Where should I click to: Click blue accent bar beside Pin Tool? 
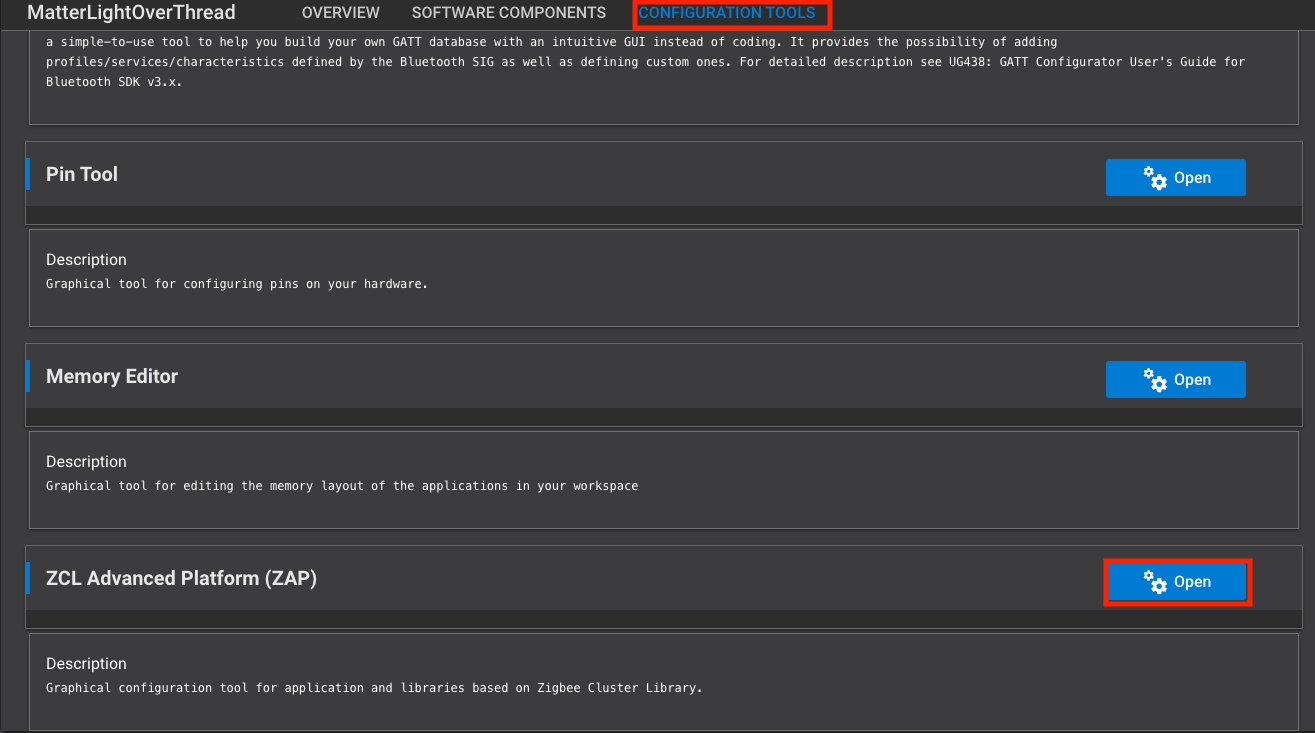[x=28, y=174]
